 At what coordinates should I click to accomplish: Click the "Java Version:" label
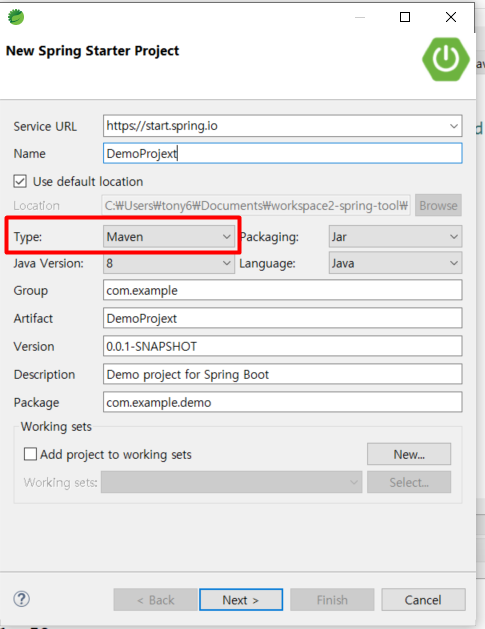click(x=49, y=264)
